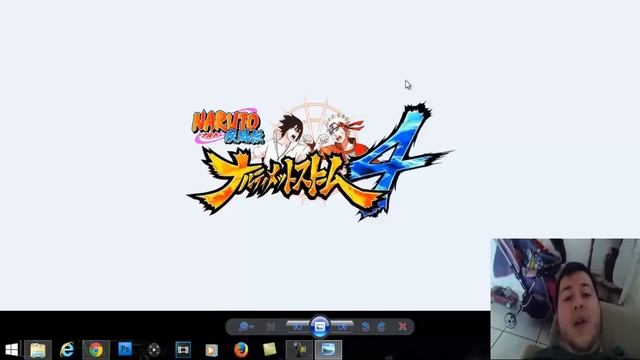Viewport: 640px width, 360px height.
Task: Open the filmstrip video app on taskbar
Action: tap(183, 350)
